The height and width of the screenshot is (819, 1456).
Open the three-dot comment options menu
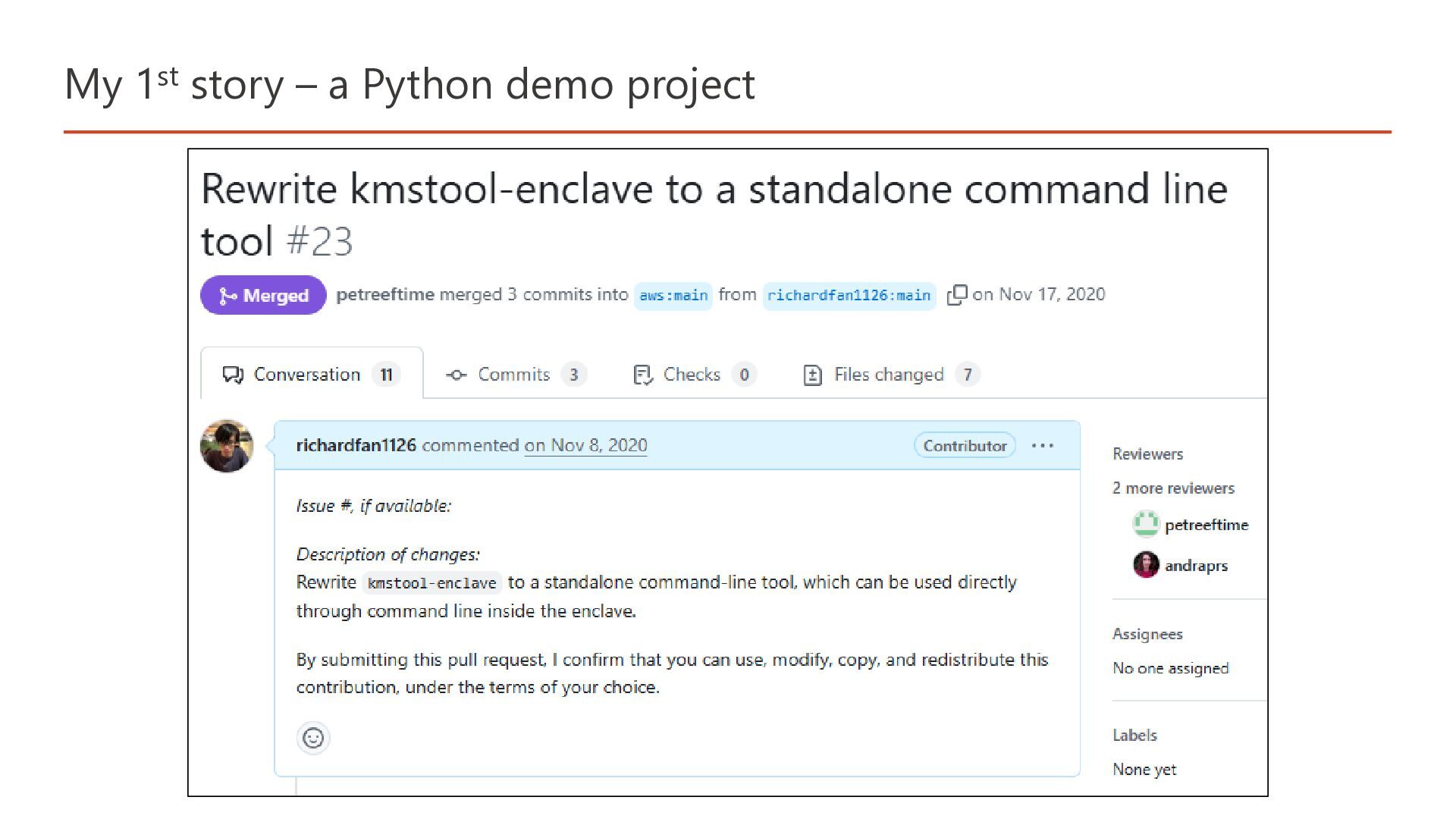[x=1043, y=446]
